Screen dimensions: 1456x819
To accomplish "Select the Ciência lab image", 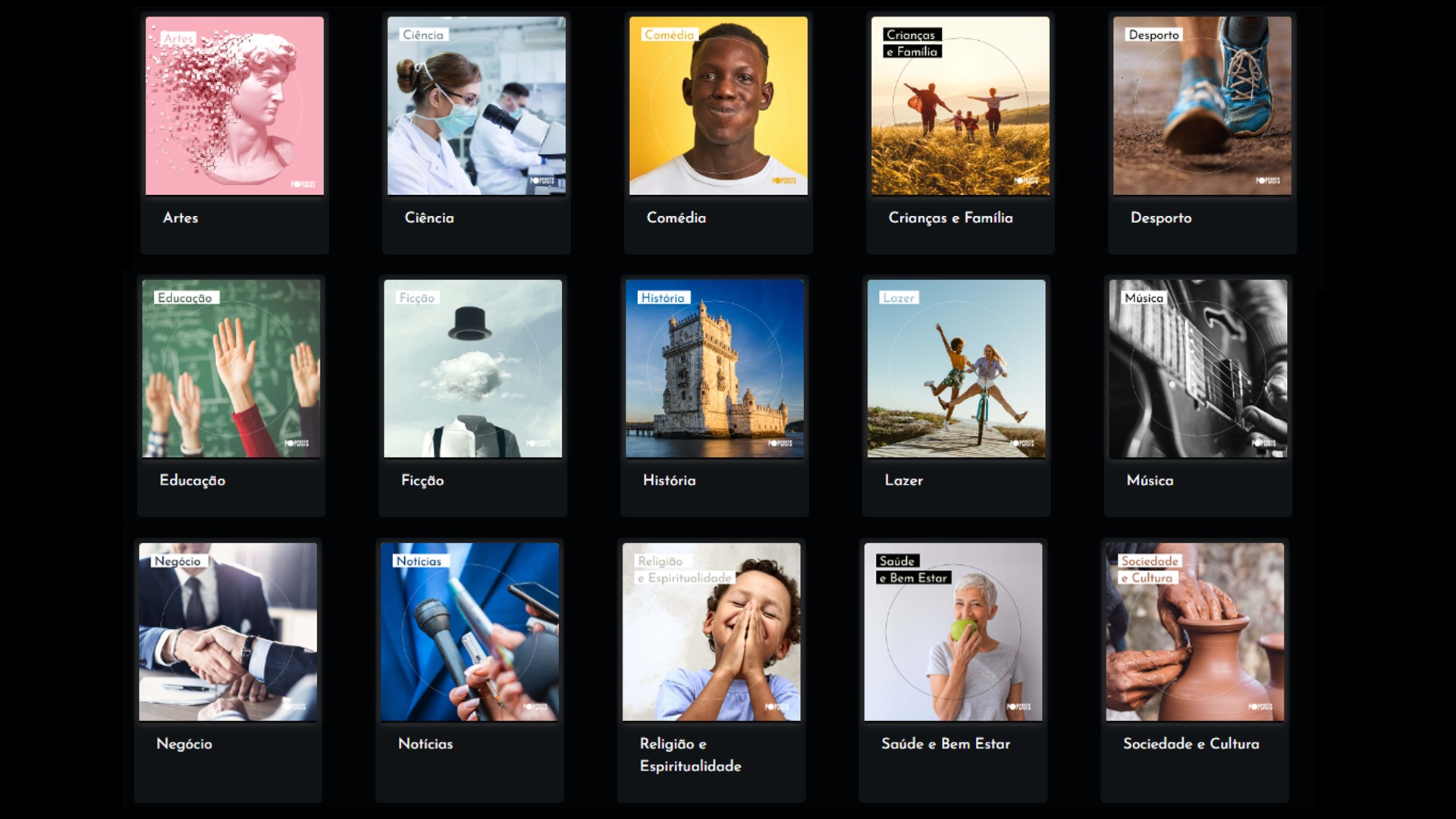I will [476, 105].
